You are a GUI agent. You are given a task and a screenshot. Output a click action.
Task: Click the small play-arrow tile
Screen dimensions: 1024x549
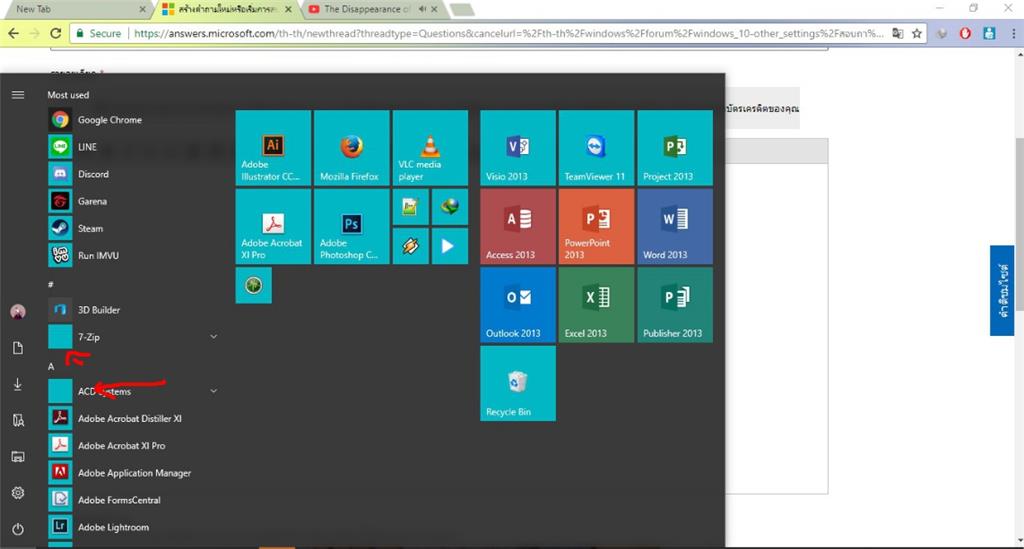pyautogui.click(x=449, y=246)
